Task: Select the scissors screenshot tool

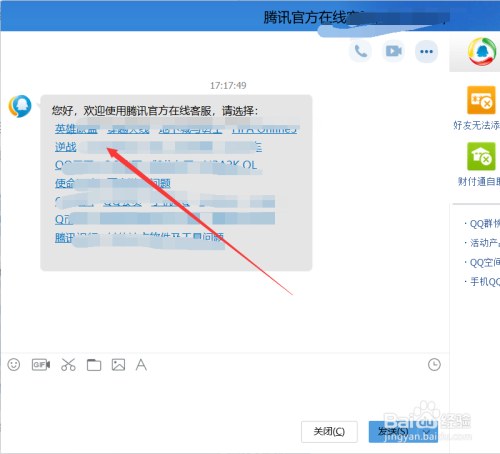Action: click(68, 365)
